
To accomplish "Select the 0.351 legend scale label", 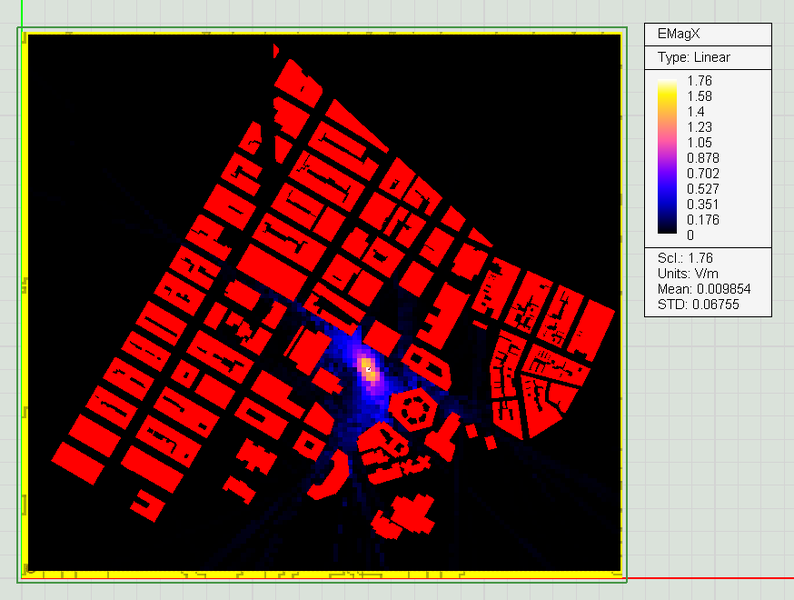I will [703, 204].
